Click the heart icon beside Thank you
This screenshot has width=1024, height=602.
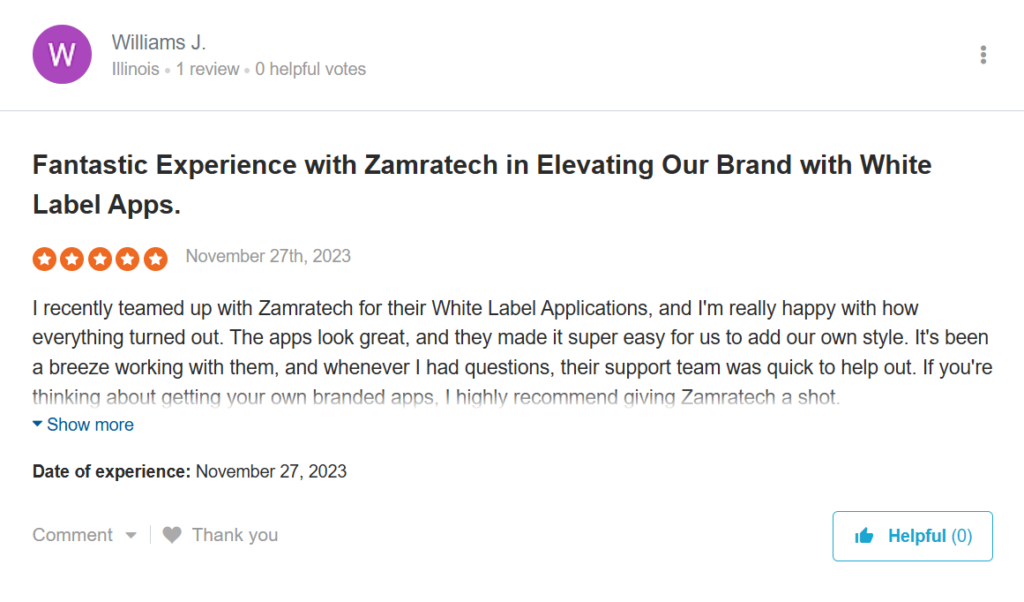point(172,535)
